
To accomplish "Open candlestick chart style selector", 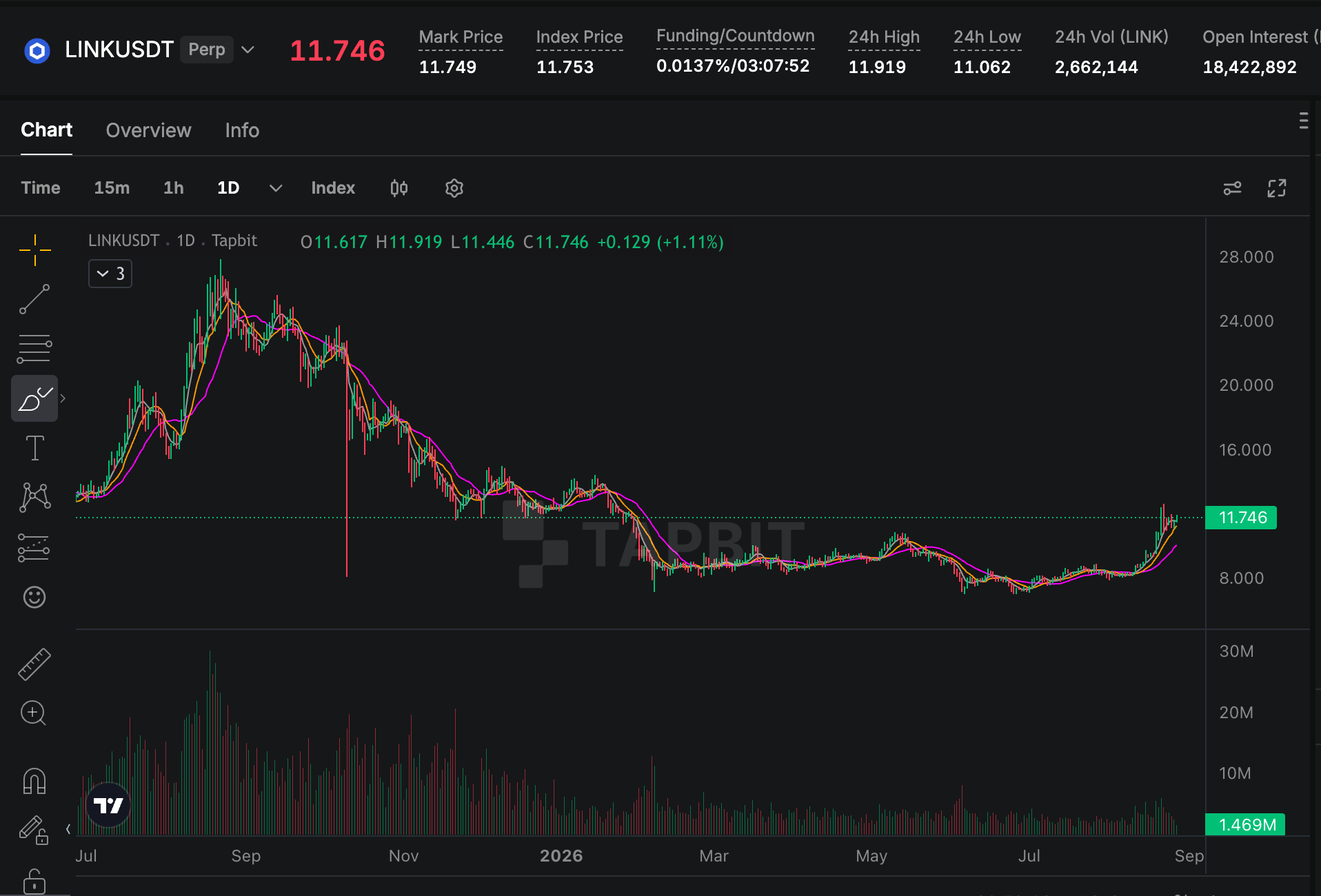I will click(399, 188).
